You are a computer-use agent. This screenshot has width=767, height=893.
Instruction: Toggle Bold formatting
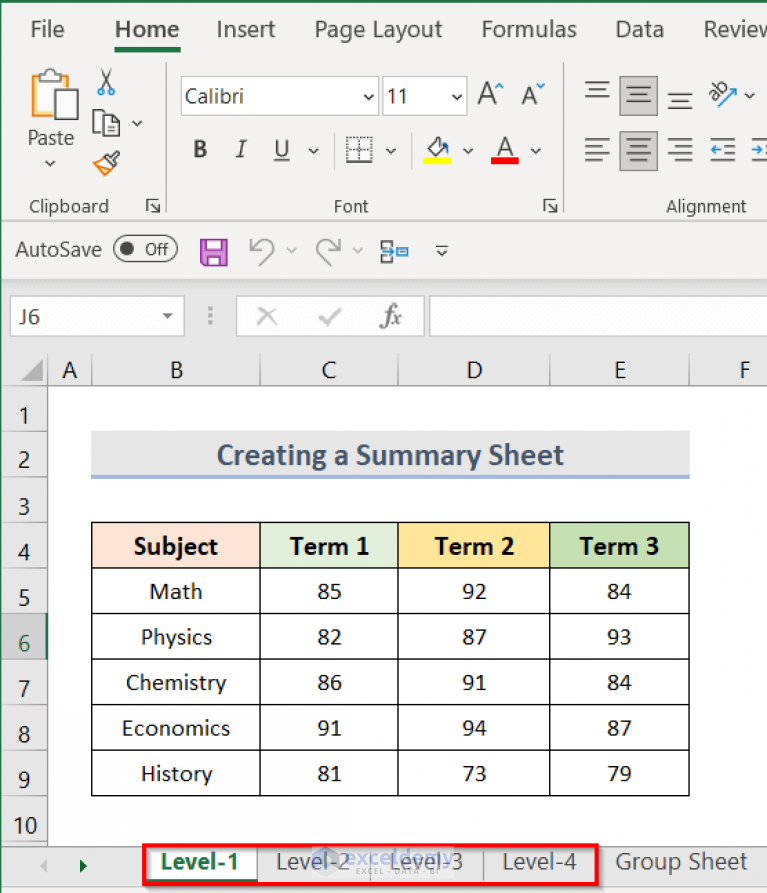pyautogui.click(x=200, y=150)
